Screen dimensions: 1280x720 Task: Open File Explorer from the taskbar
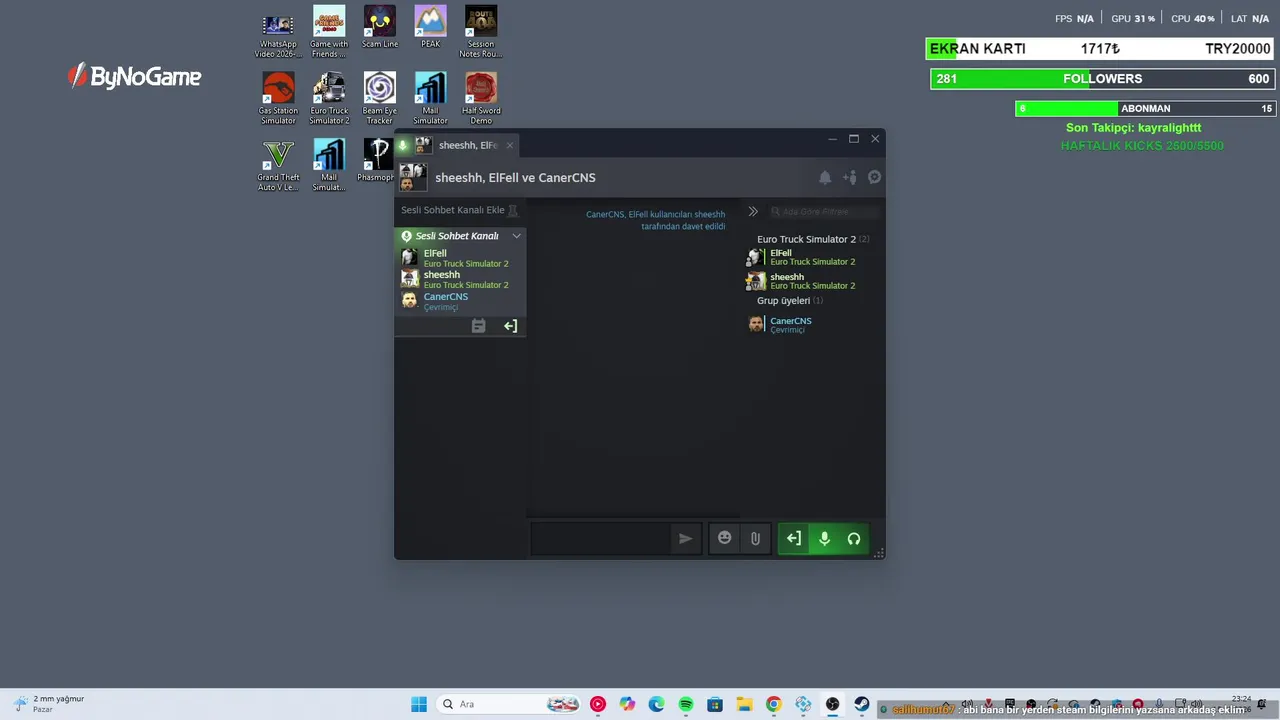pos(744,704)
